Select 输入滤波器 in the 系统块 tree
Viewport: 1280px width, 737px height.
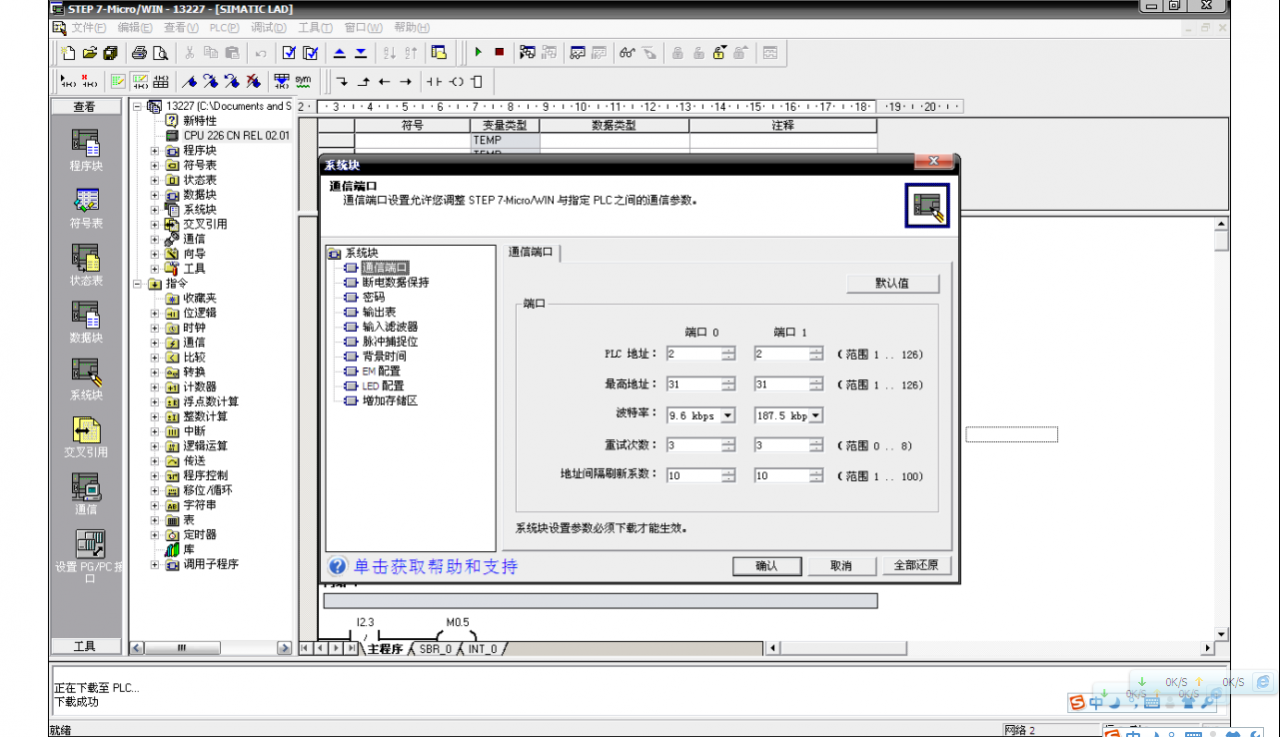point(390,326)
